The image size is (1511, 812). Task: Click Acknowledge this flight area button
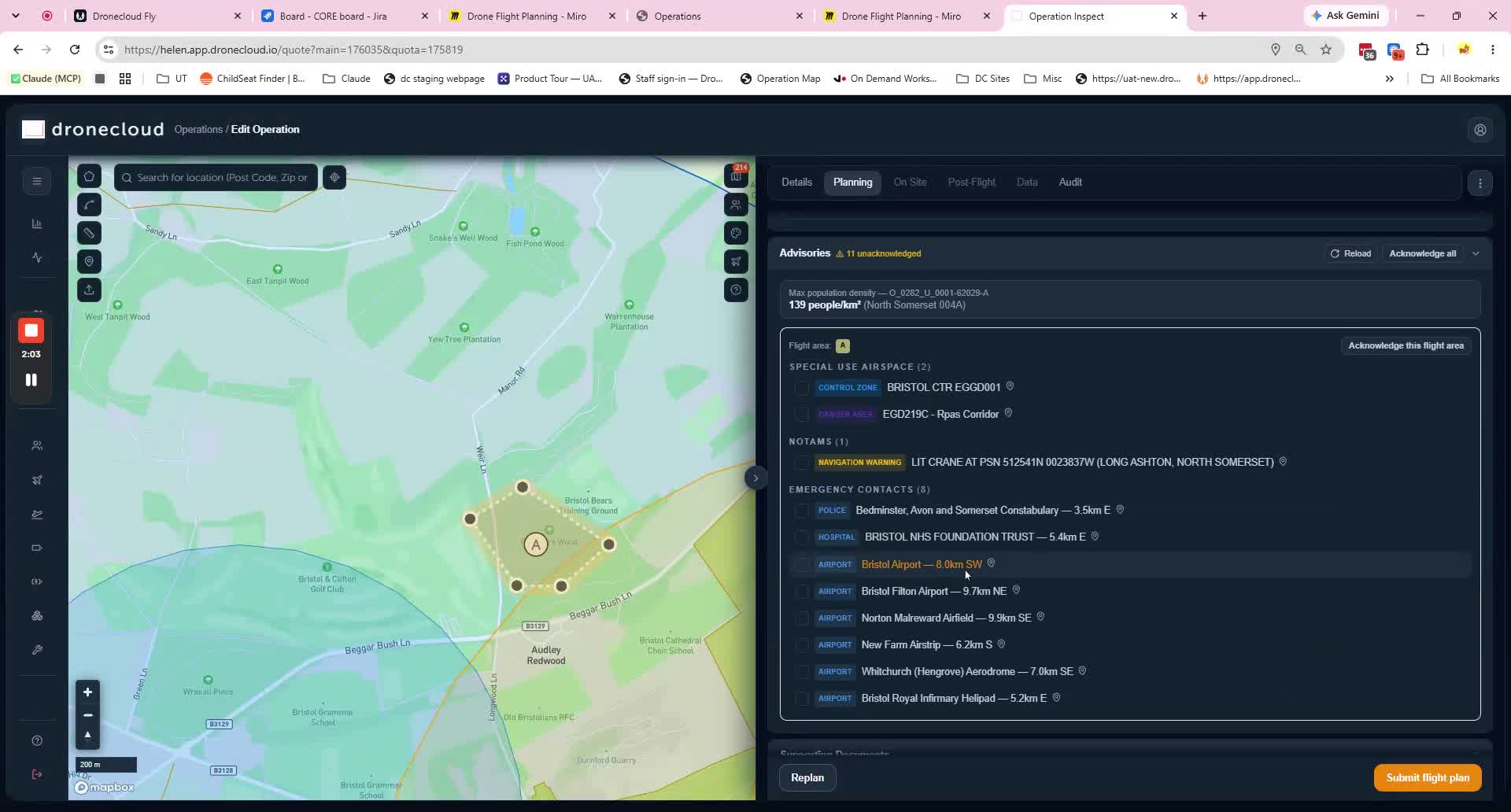tap(1406, 345)
